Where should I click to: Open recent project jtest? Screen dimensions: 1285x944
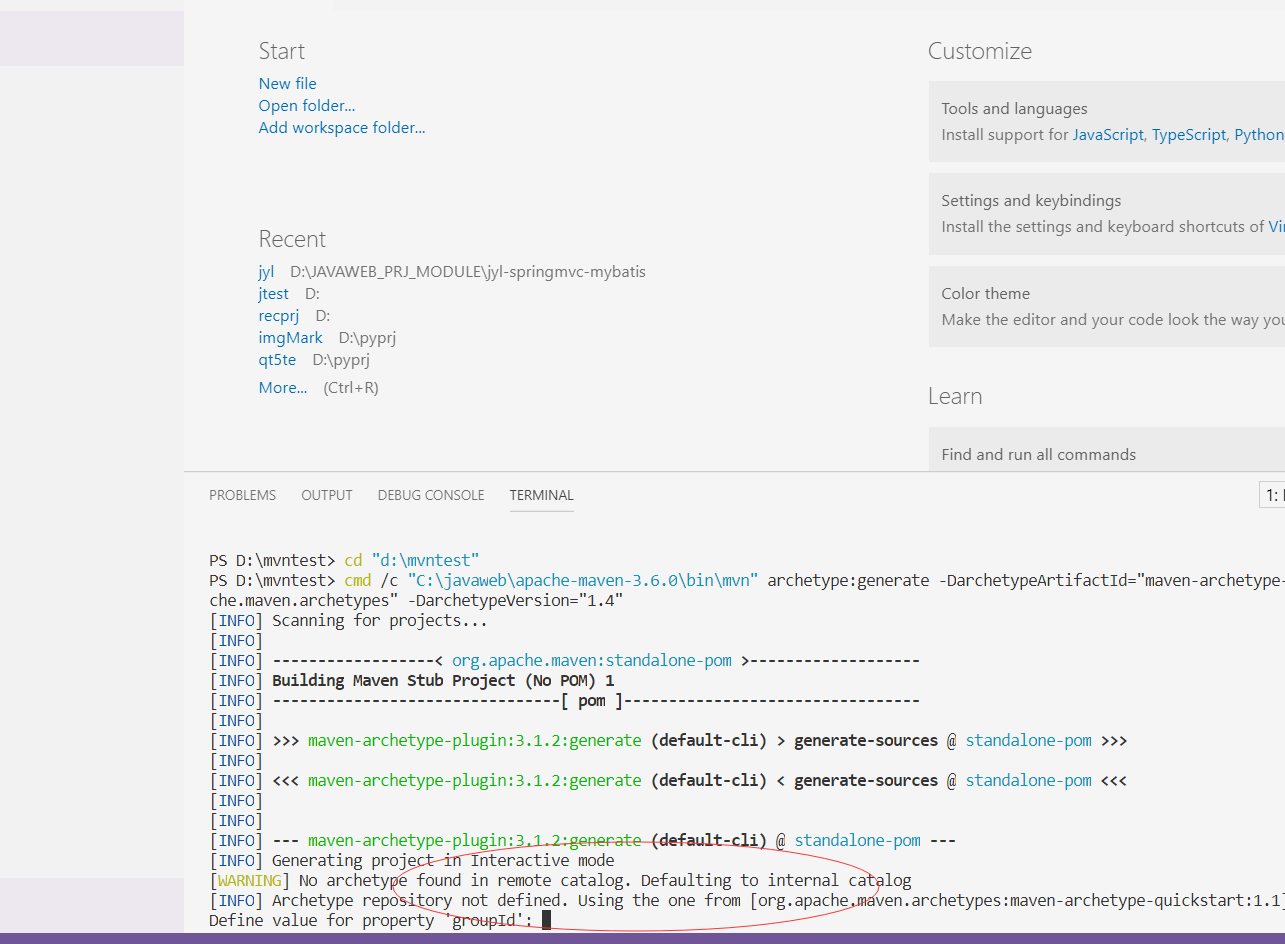(273, 293)
